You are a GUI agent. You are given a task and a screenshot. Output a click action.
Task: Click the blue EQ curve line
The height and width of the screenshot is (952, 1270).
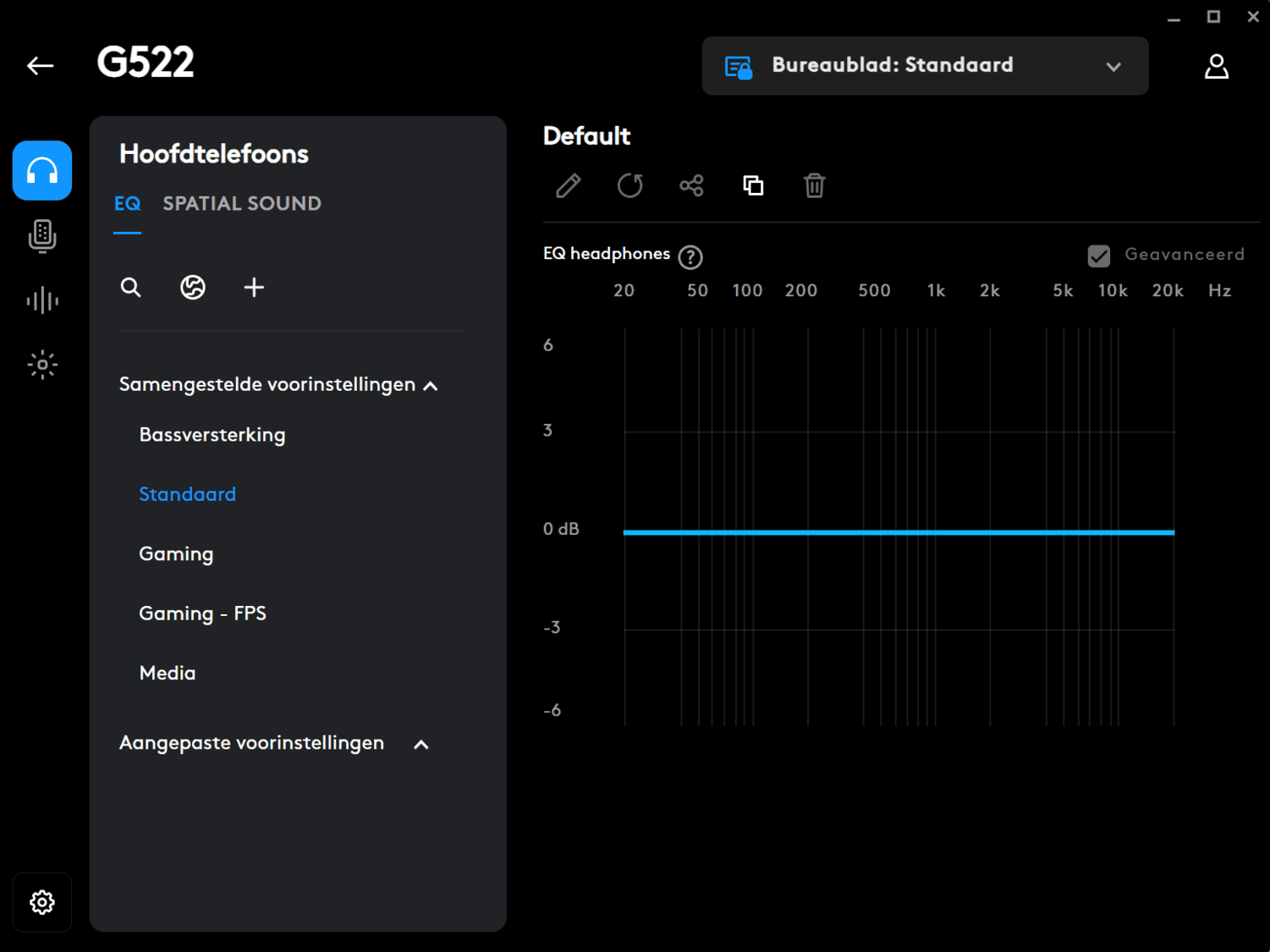[899, 532]
